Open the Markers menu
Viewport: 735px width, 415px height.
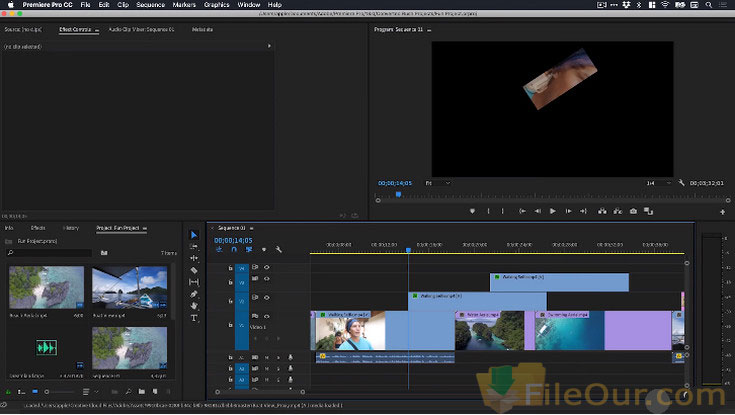pyautogui.click(x=184, y=5)
